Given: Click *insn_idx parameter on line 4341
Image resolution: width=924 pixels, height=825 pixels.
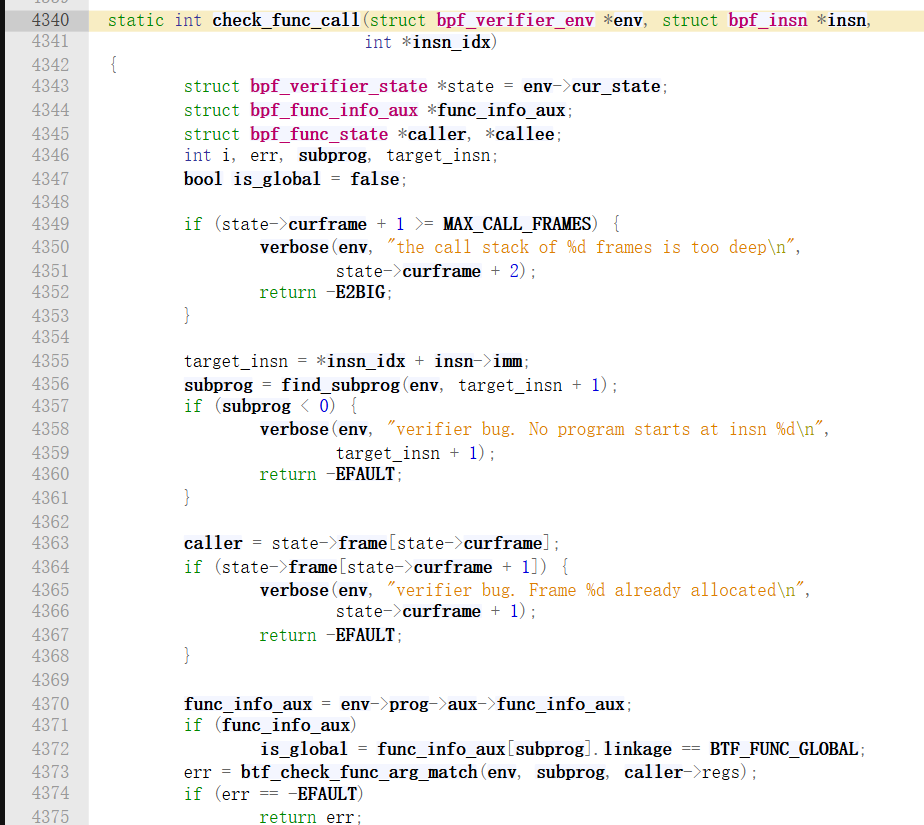Looking at the screenshot, I should pyautogui.click(x=446, y=42).
